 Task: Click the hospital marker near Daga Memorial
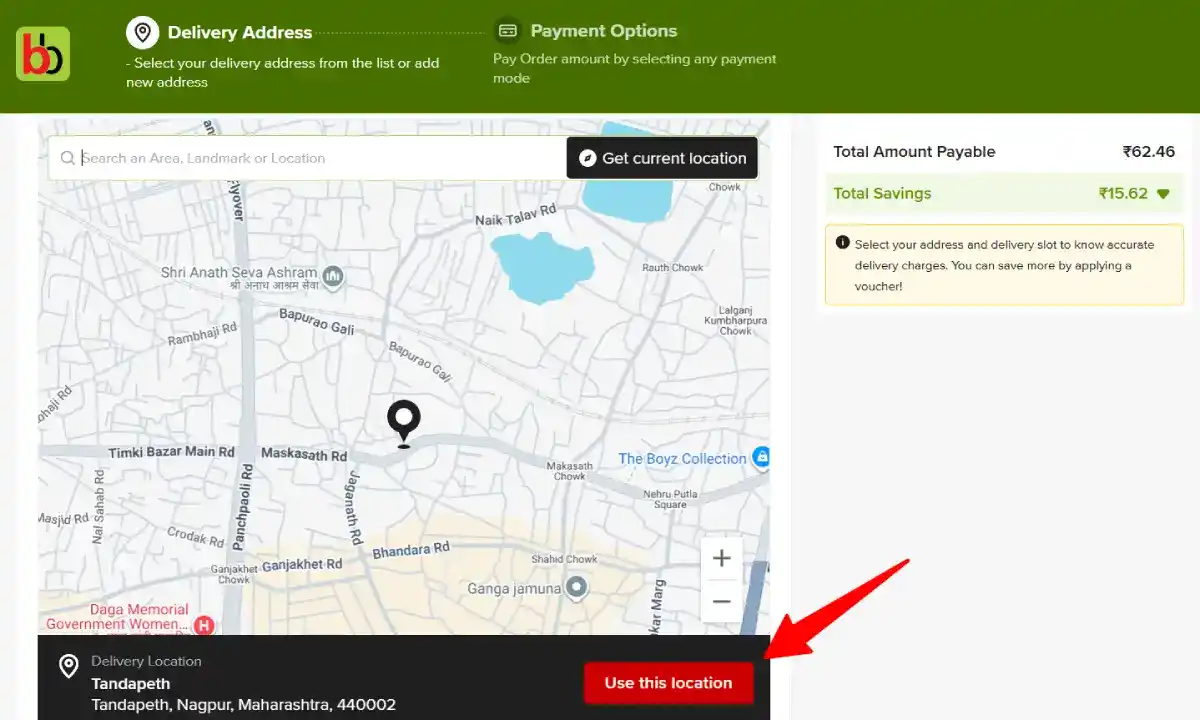[x=203, y=624]
